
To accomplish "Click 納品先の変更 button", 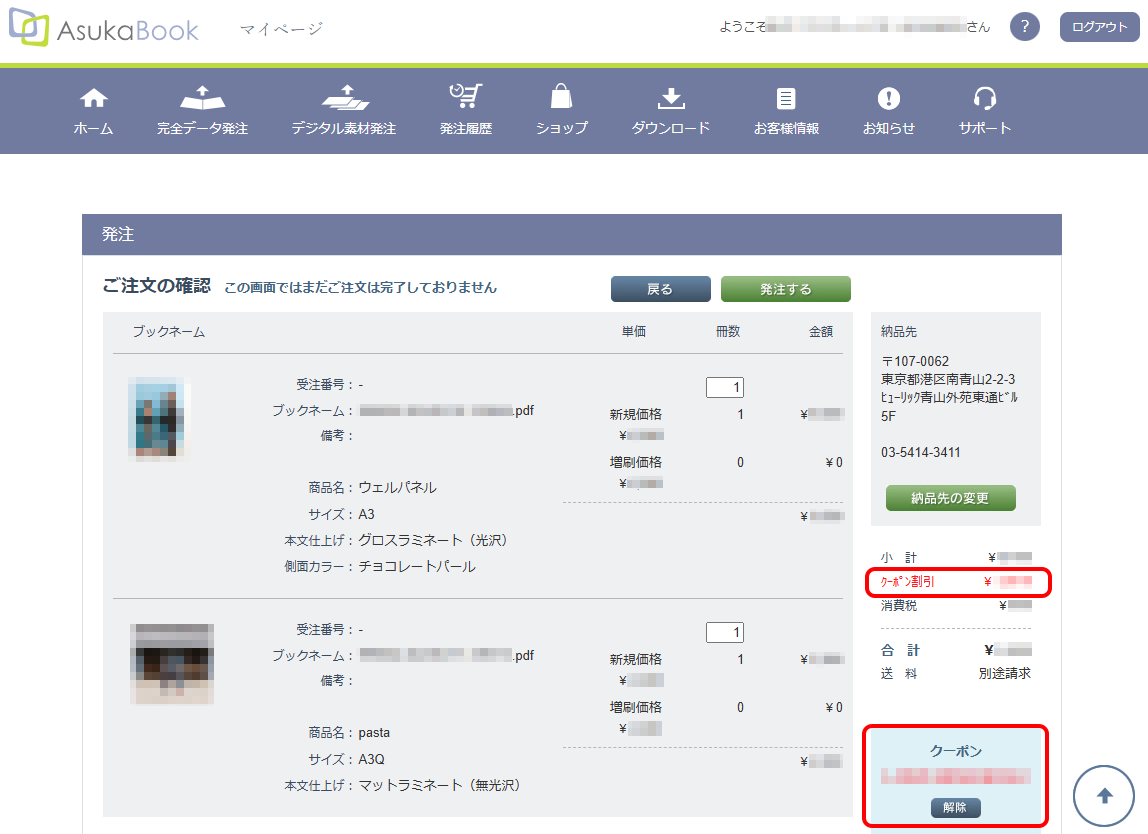I will [x=950, y=498].
